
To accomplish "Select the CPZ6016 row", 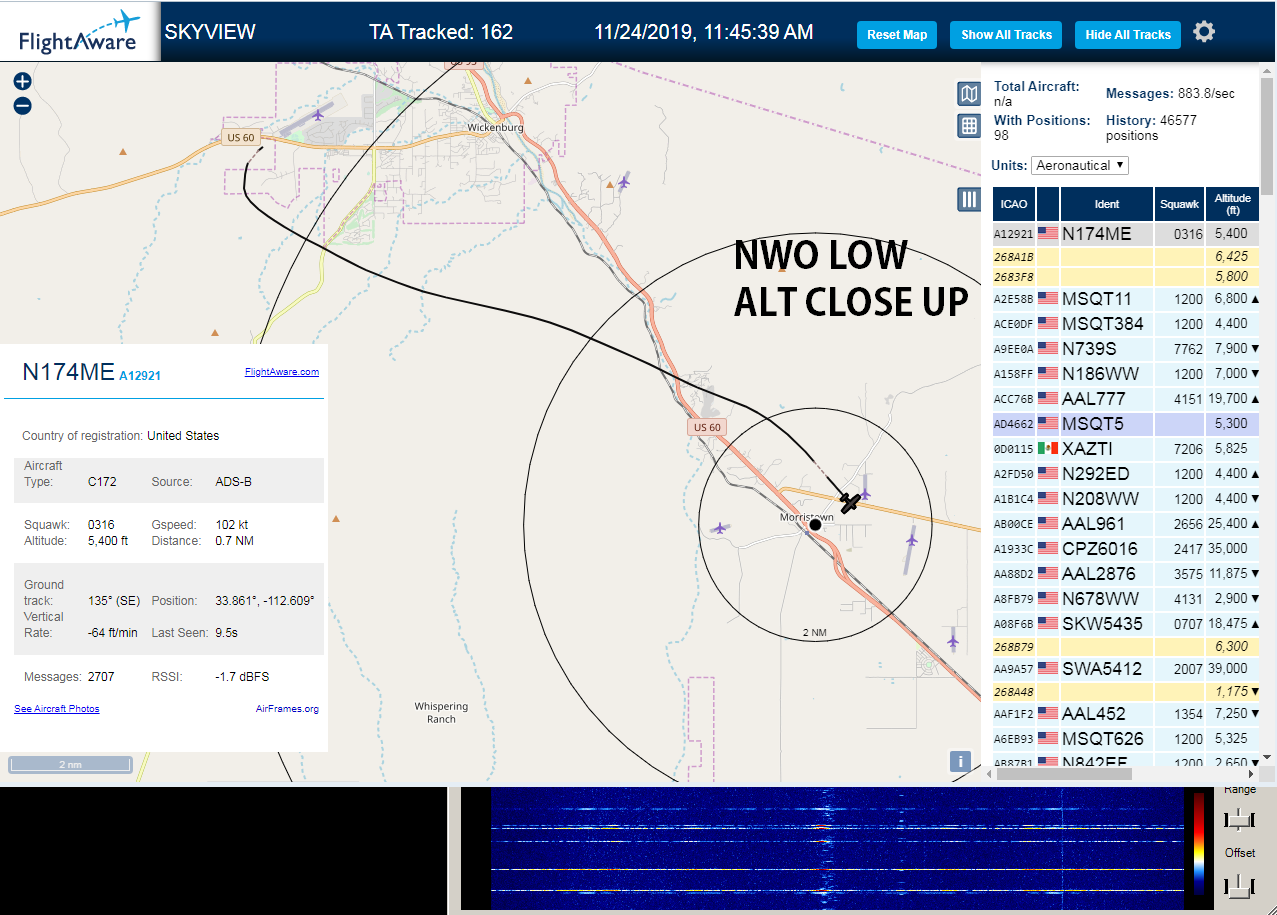I will point(1126,549).
